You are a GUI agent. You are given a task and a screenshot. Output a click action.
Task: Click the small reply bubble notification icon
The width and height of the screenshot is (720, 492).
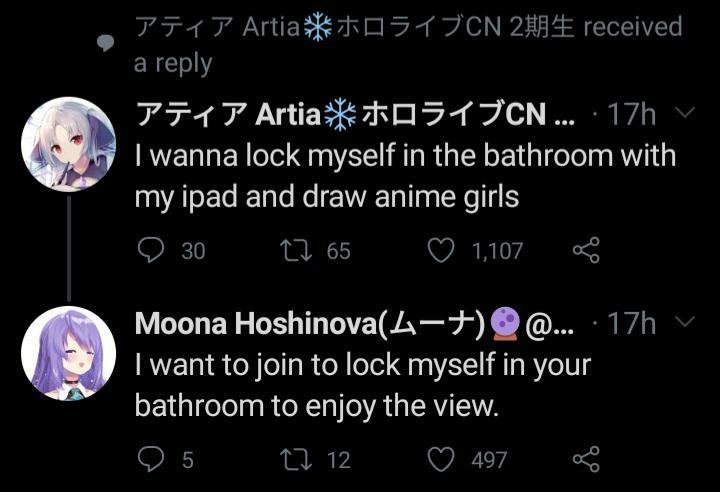(x=105, y=41)
